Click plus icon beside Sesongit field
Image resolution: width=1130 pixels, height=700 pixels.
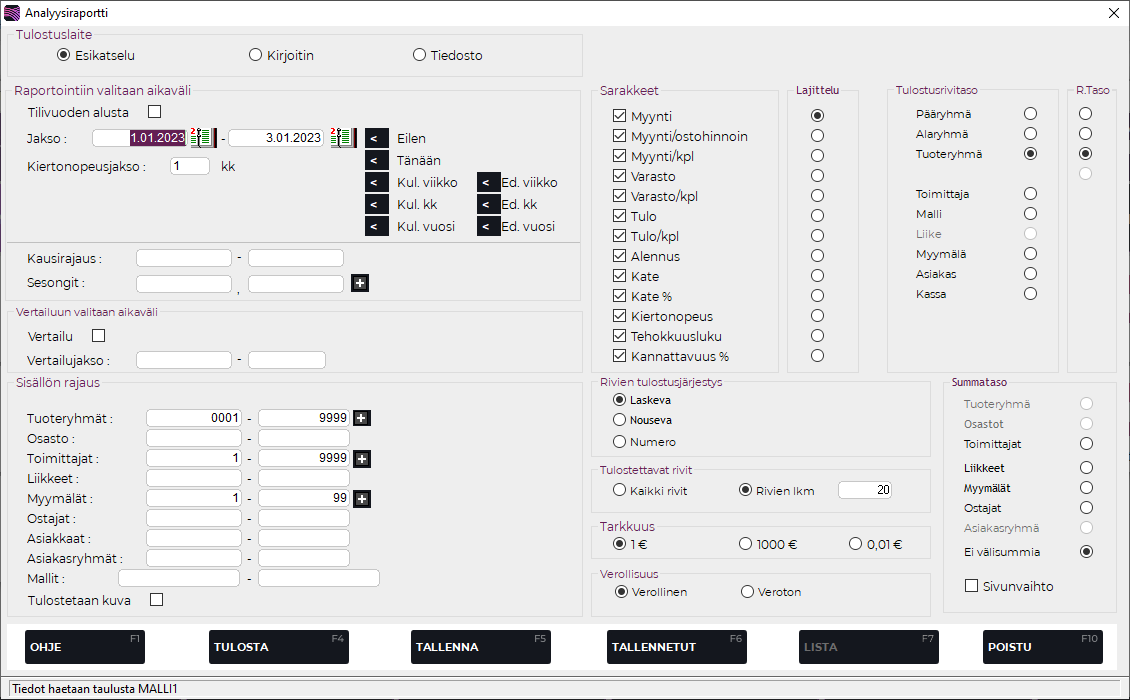coord(360,283)
